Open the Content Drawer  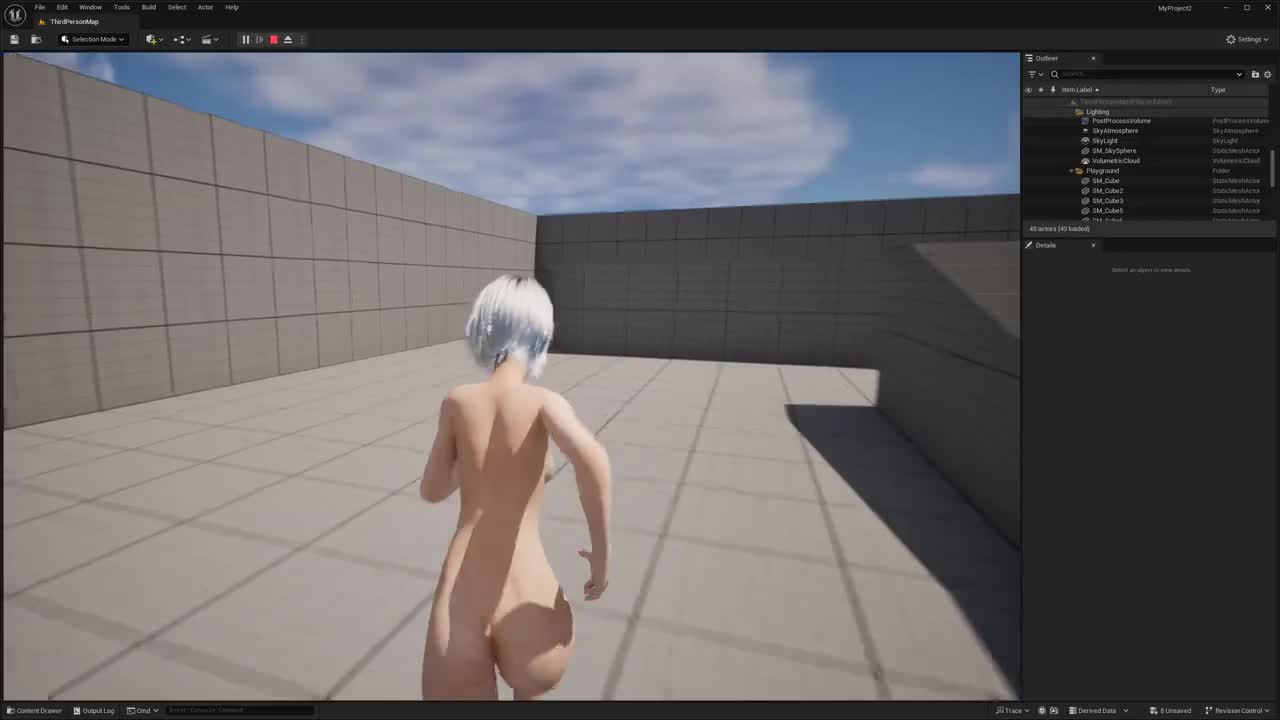point(36,710)
